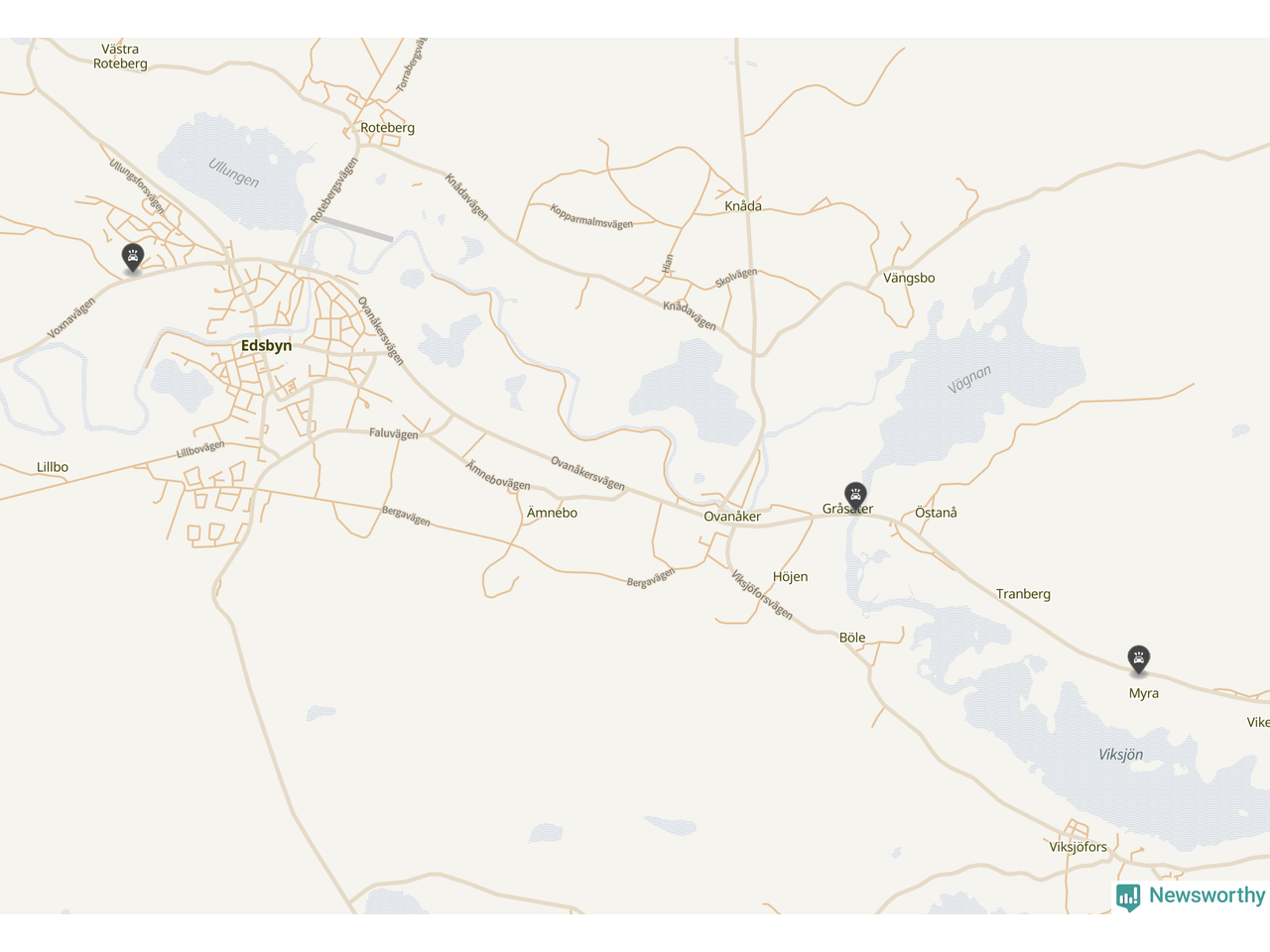Click the map marker at Gråsäter
The image size is (1270, 952).
[855, 496]
